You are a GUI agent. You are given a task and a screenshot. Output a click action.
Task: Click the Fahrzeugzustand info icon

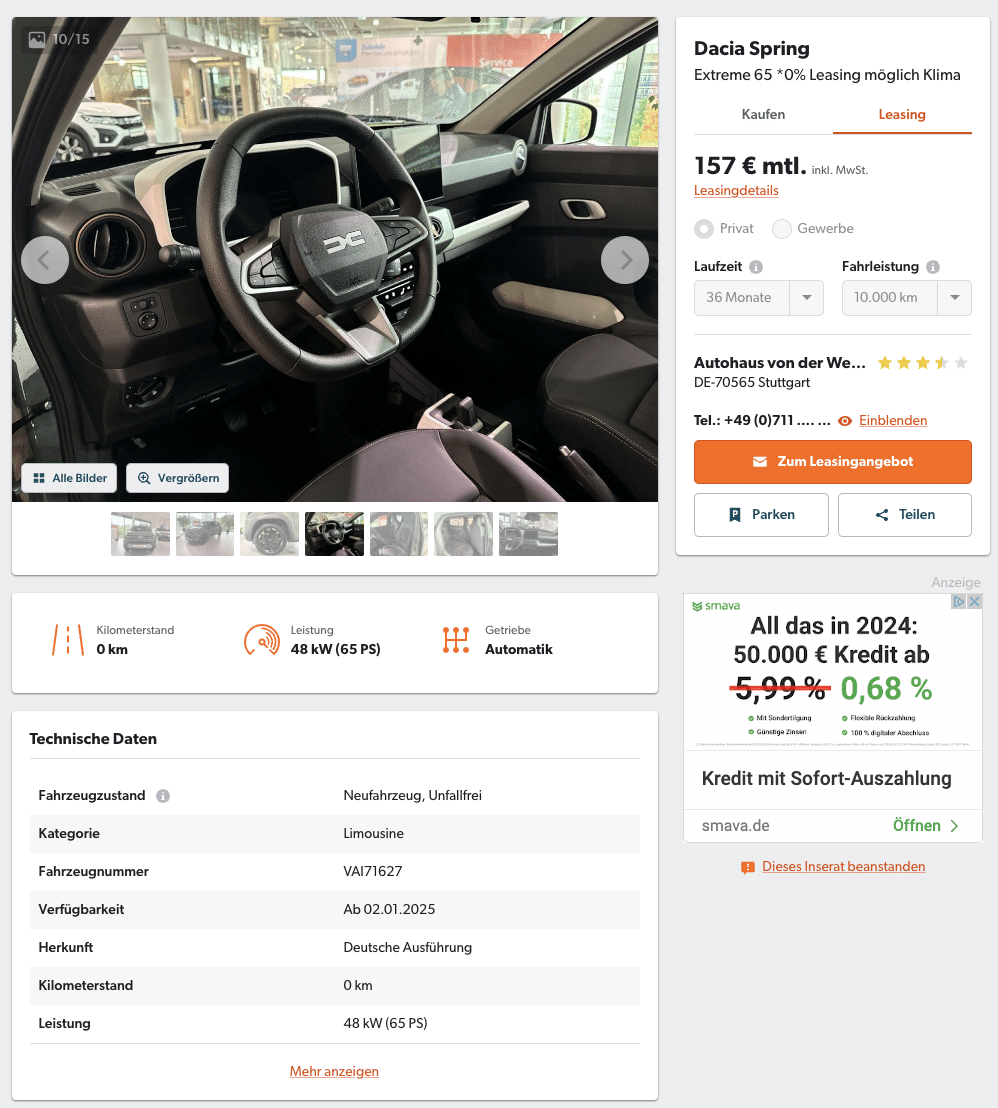point(163,796)
